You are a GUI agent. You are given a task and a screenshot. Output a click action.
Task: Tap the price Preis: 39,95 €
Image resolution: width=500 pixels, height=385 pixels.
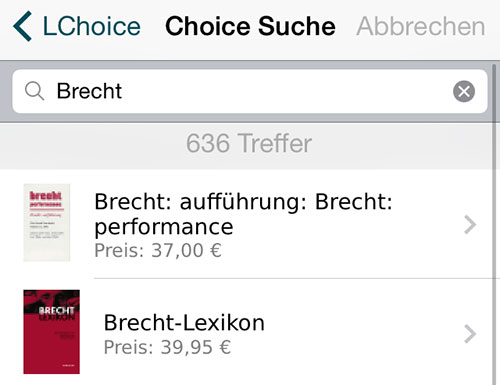pos(167,347)
